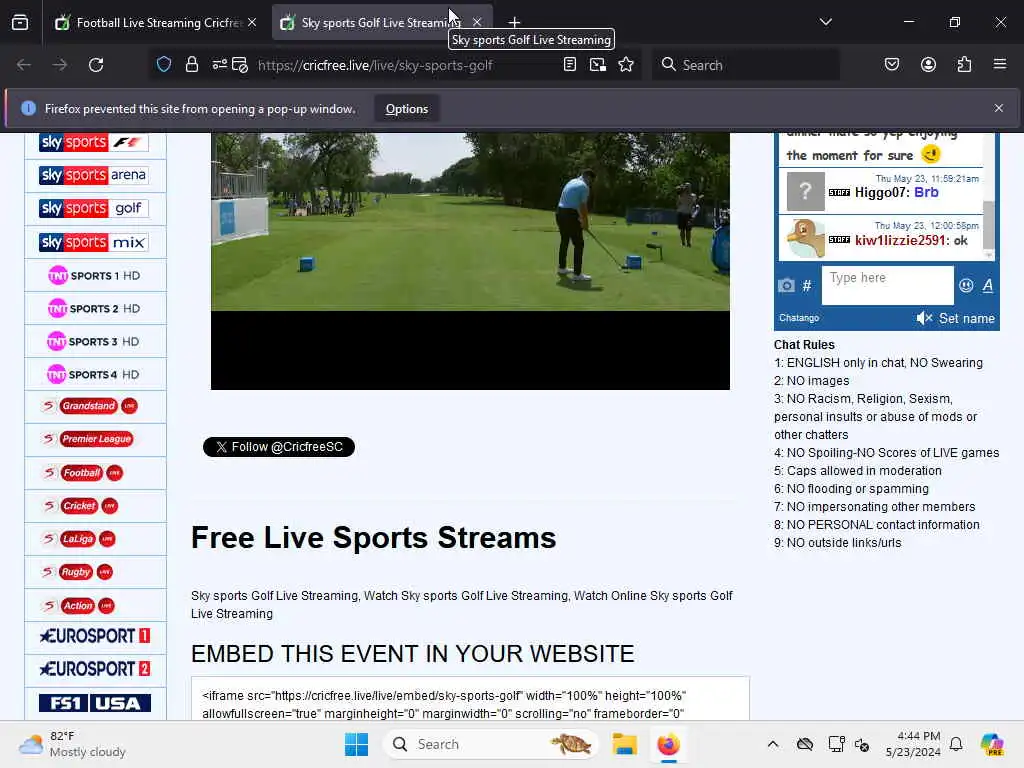Open the Sky Sports Mix channel
The height and width of the screenshot is (768, 1024).
pos(95,242)
